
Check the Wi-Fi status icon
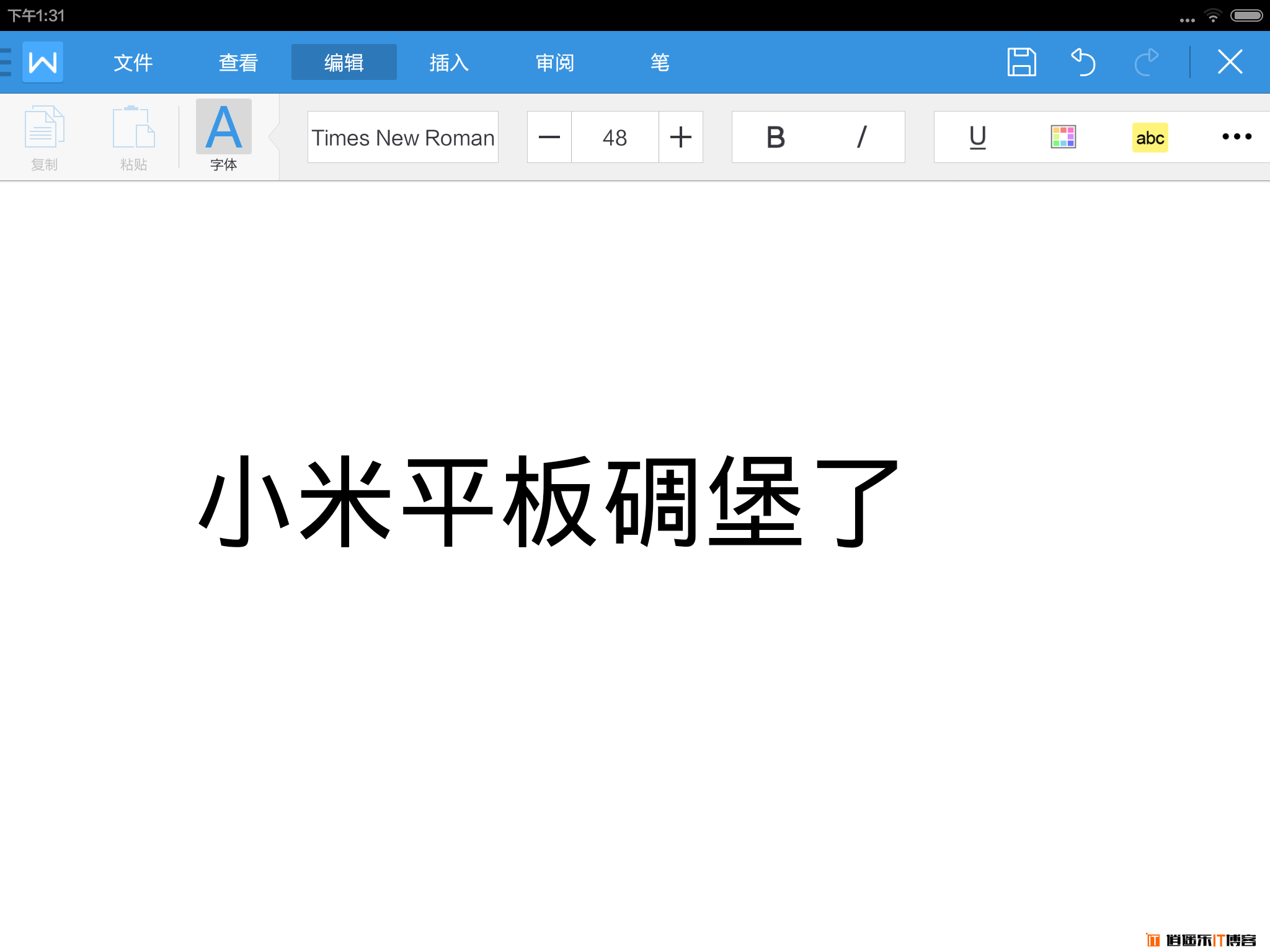point(1213,15)
